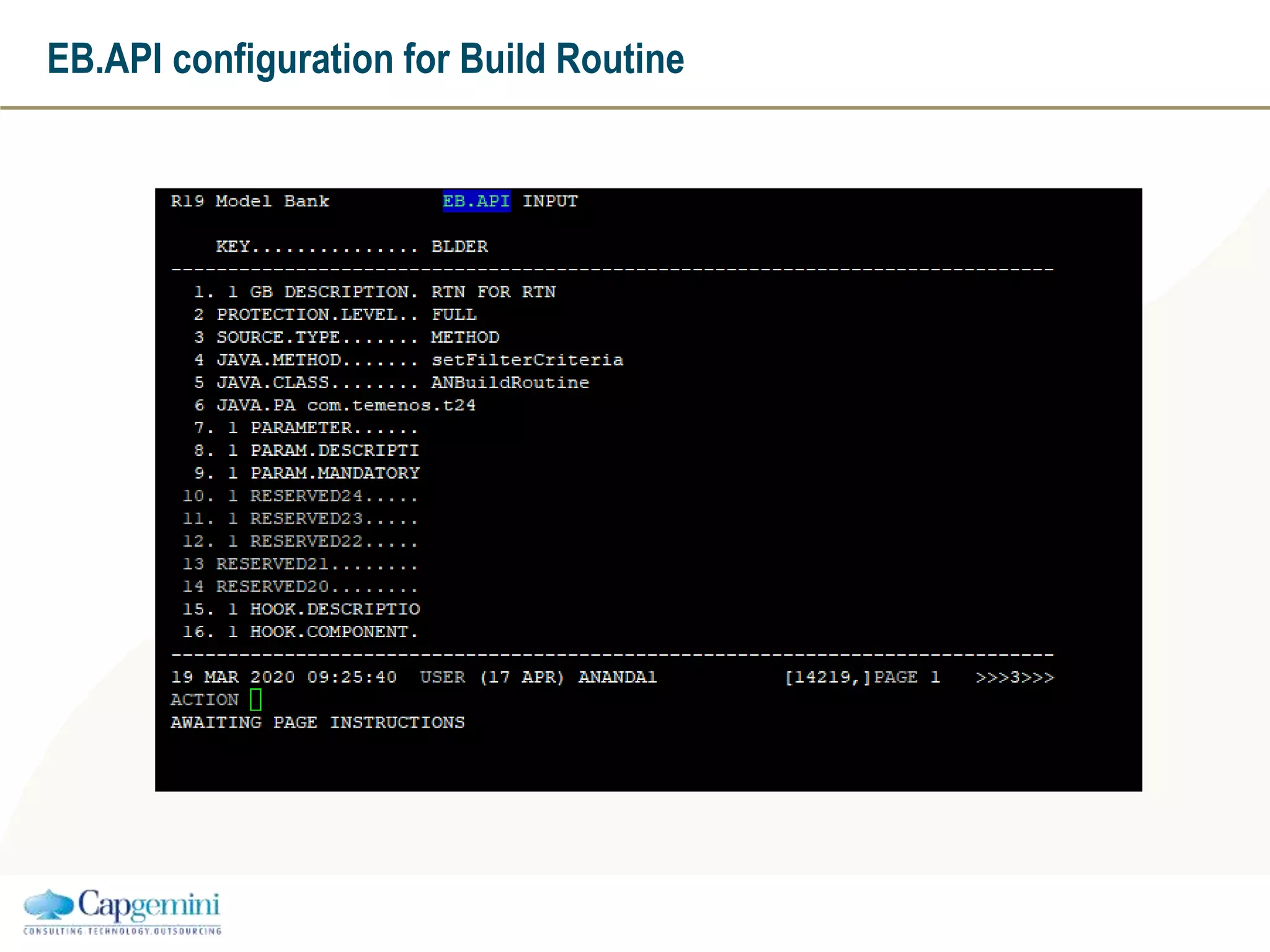Click SOURCE.TYPE value METHOD
The height and width of the screenshot is (952, 1270).
coord(465,337)
